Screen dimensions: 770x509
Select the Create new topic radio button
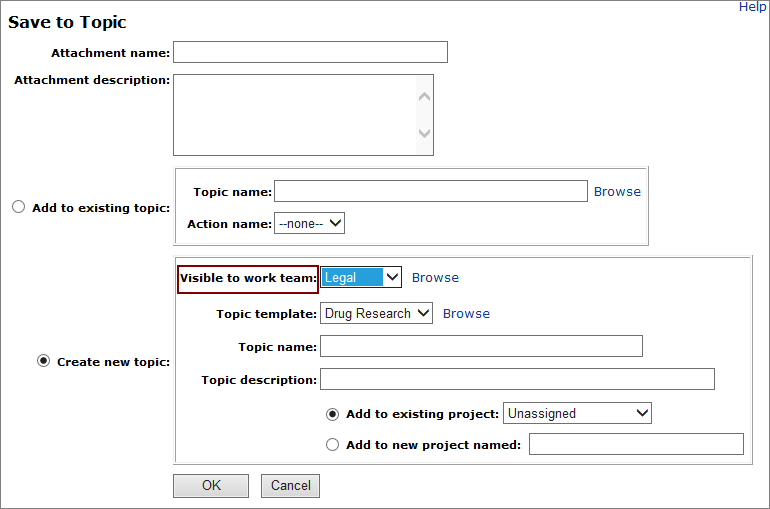[x=44, y=361]
